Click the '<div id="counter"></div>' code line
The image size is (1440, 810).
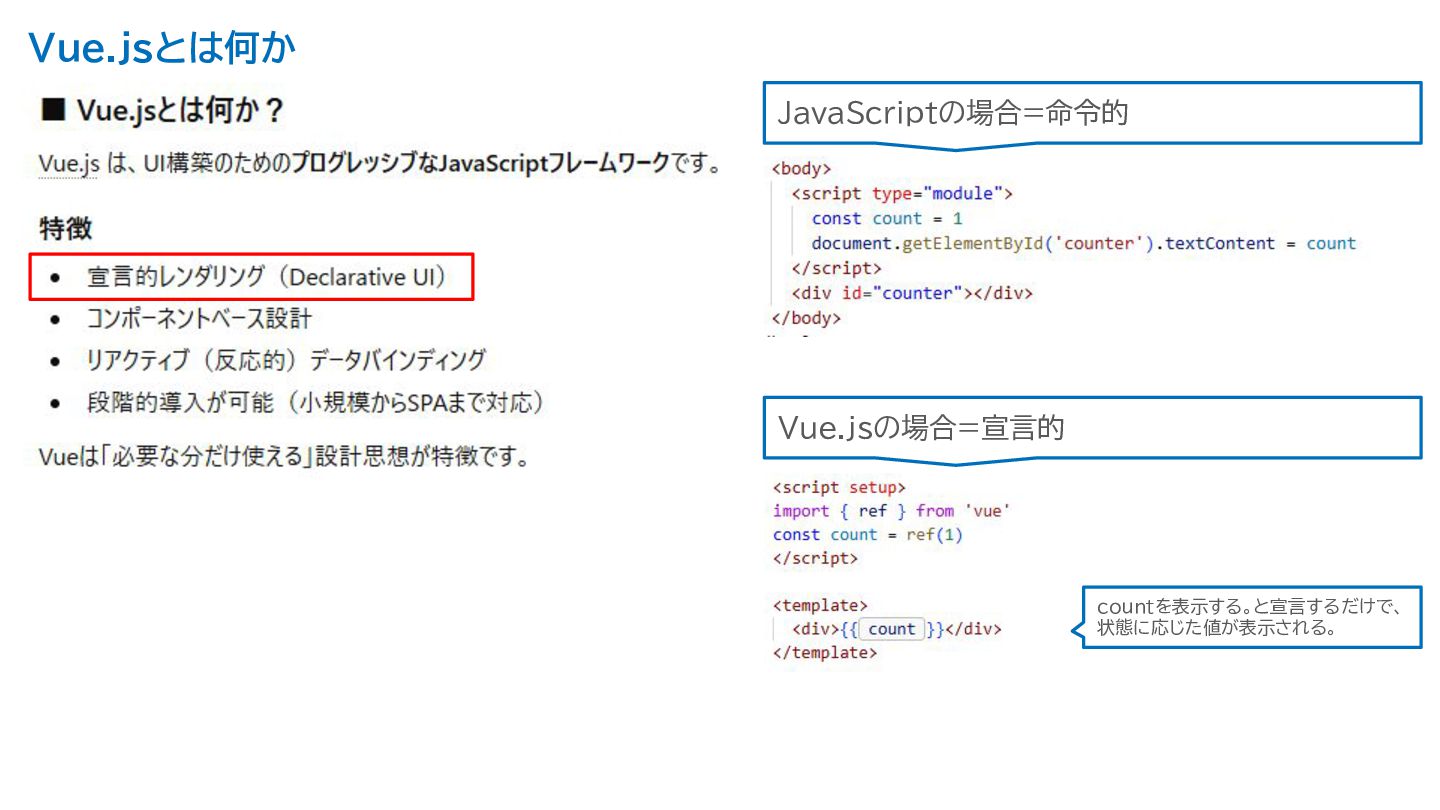click(x=911, y=293)
